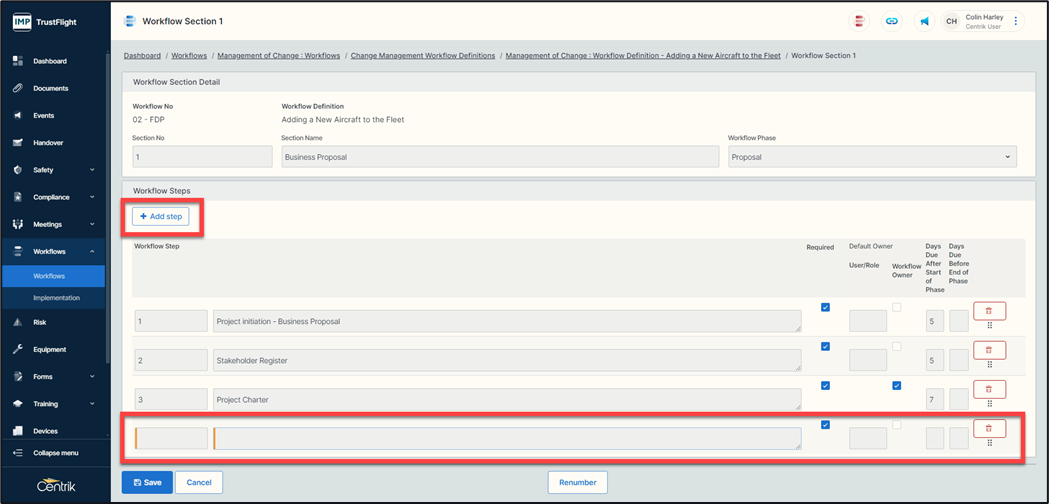Open Dashboard from the sidebar

tap(50, 61)
